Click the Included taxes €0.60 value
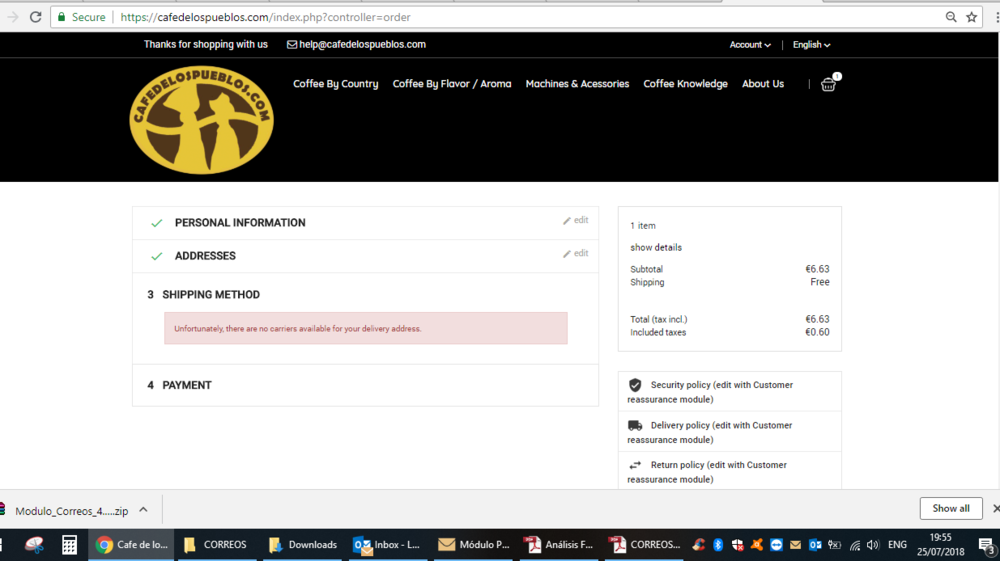This screenshot has width=1000, height=561. pyautogui.click(x=817, y=332)
